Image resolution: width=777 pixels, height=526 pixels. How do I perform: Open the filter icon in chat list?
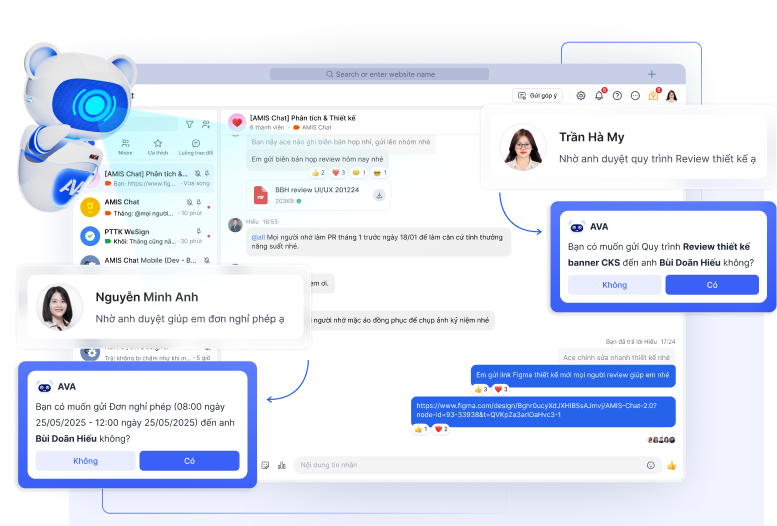(189, 125)
